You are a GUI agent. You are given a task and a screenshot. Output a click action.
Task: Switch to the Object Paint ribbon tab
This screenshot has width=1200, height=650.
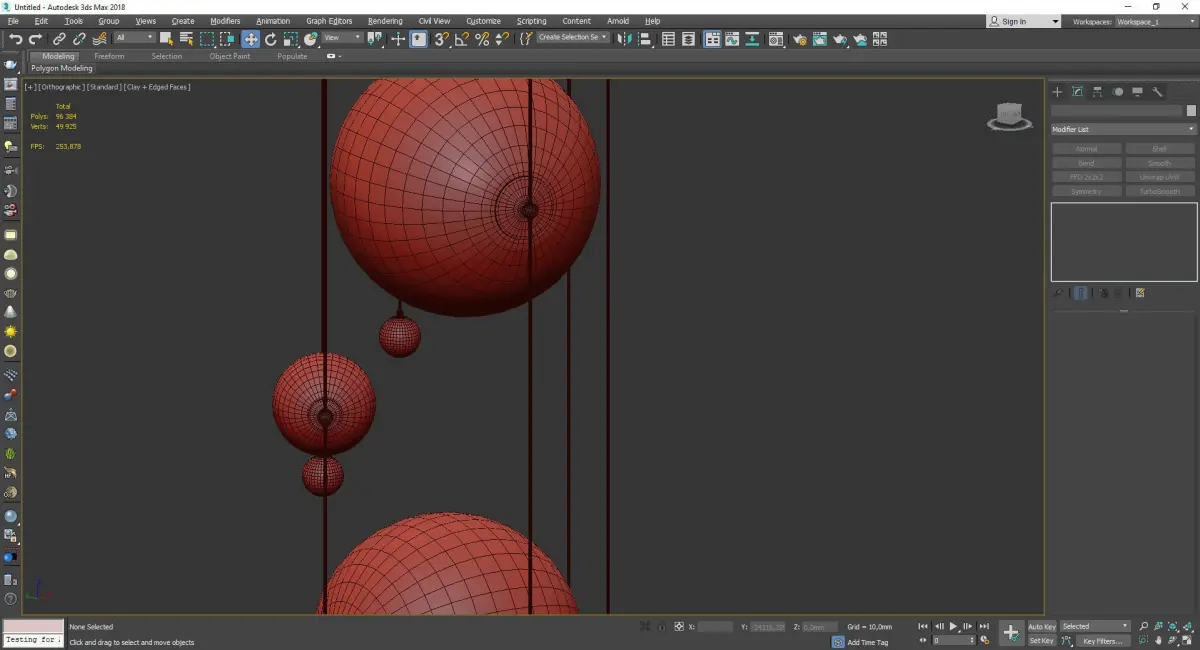tap(230, 56)
